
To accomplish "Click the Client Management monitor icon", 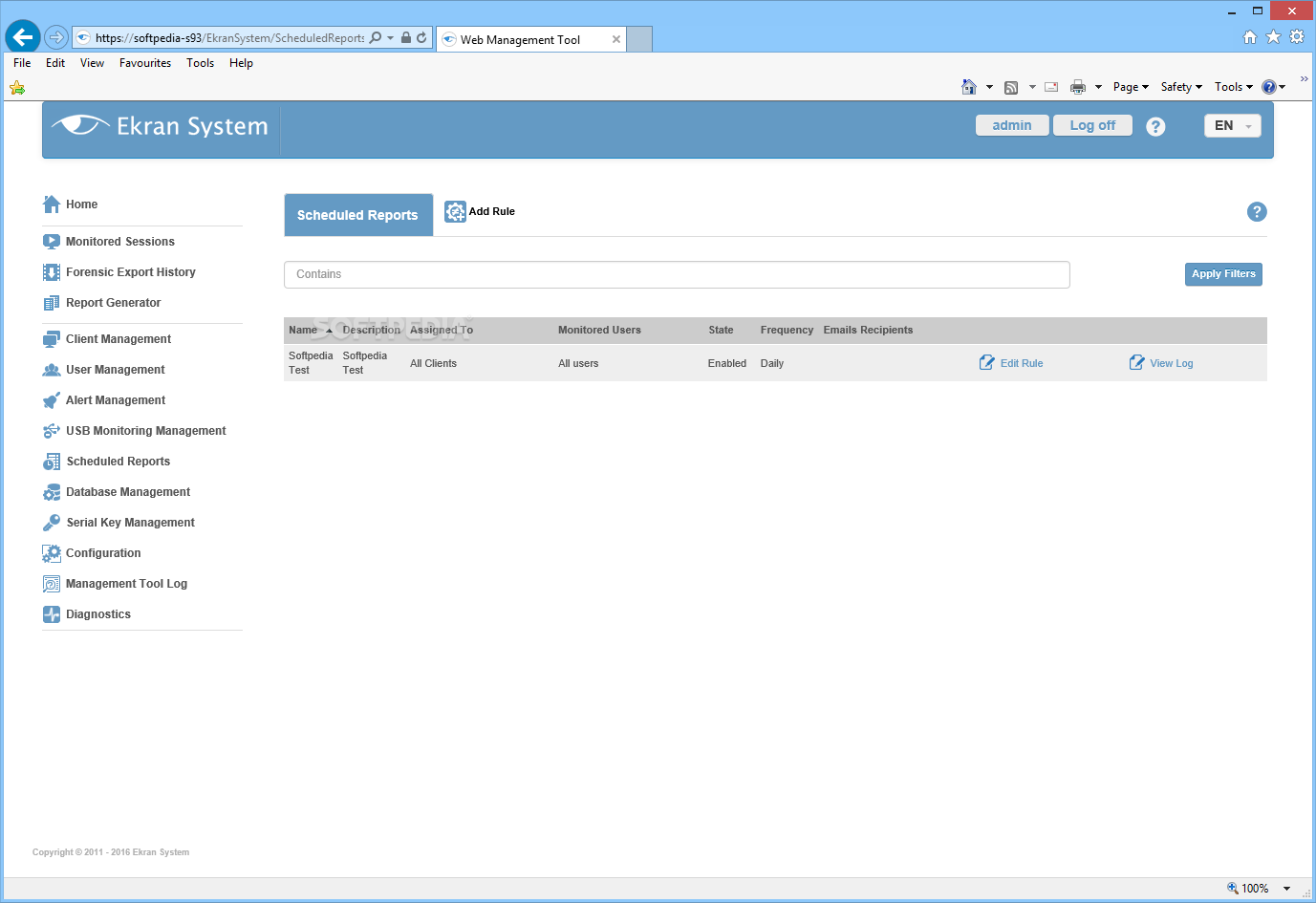I will click(52, 339).
